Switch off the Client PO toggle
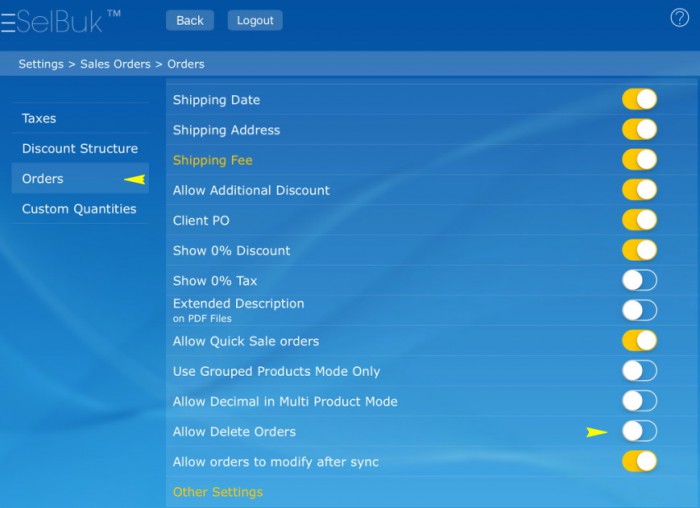700x508 pixels. (x=639, y=220)
